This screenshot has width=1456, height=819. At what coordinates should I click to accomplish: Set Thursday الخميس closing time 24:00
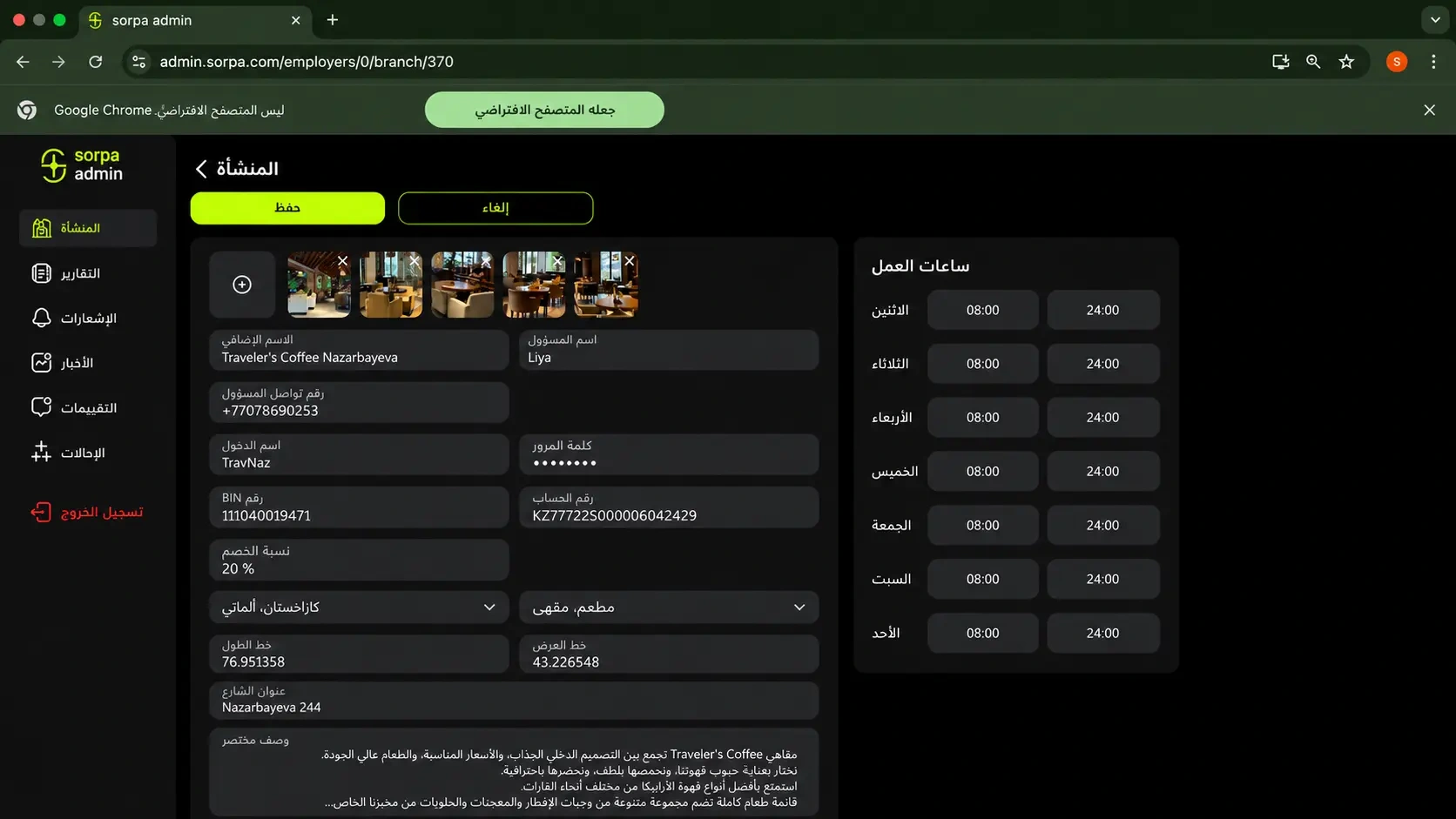tap(1102, 472)
